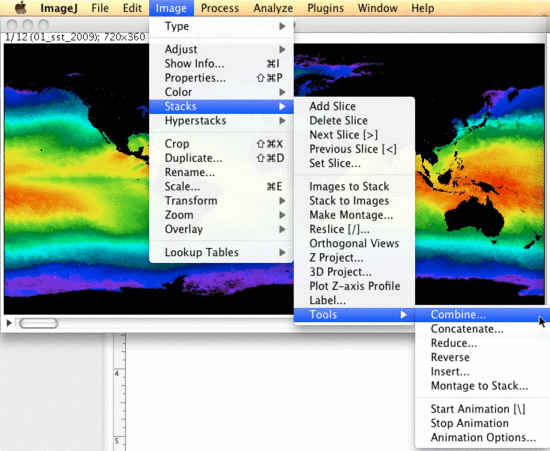Screen dimensions: 550x451
Task: Choose Duplicate... menu item
Action: 221,158
